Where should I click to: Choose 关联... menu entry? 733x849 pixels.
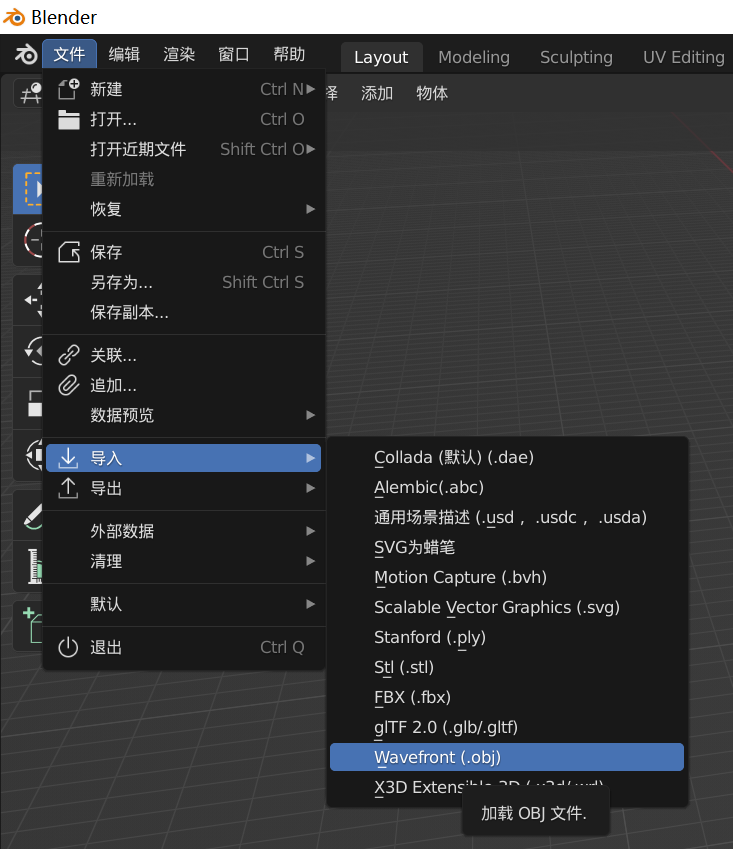tap(184, 355)
